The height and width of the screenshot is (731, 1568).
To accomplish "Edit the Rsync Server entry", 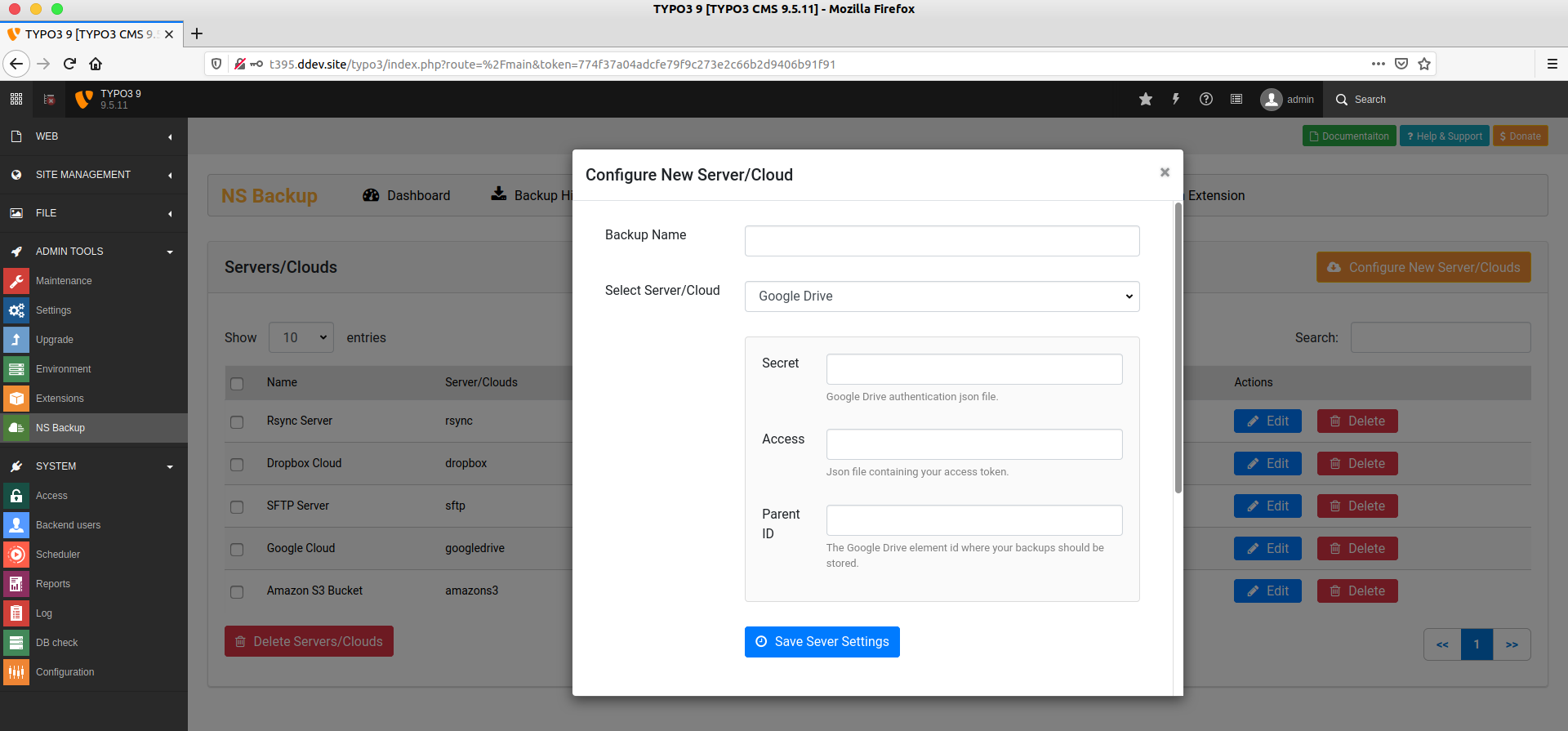I will pos(1267,421).
